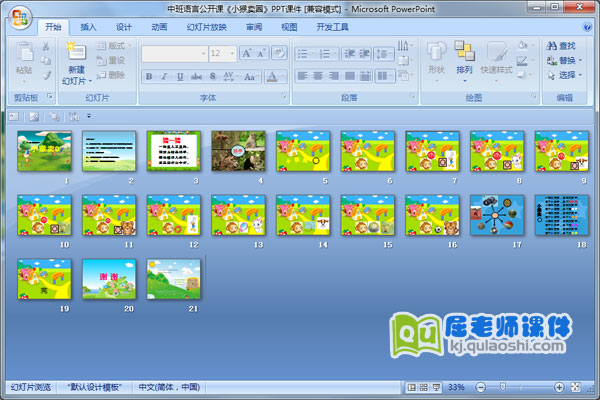Open Change Case Aa dropdown
The width and height of the screenshot is (600, 400).
251,77
